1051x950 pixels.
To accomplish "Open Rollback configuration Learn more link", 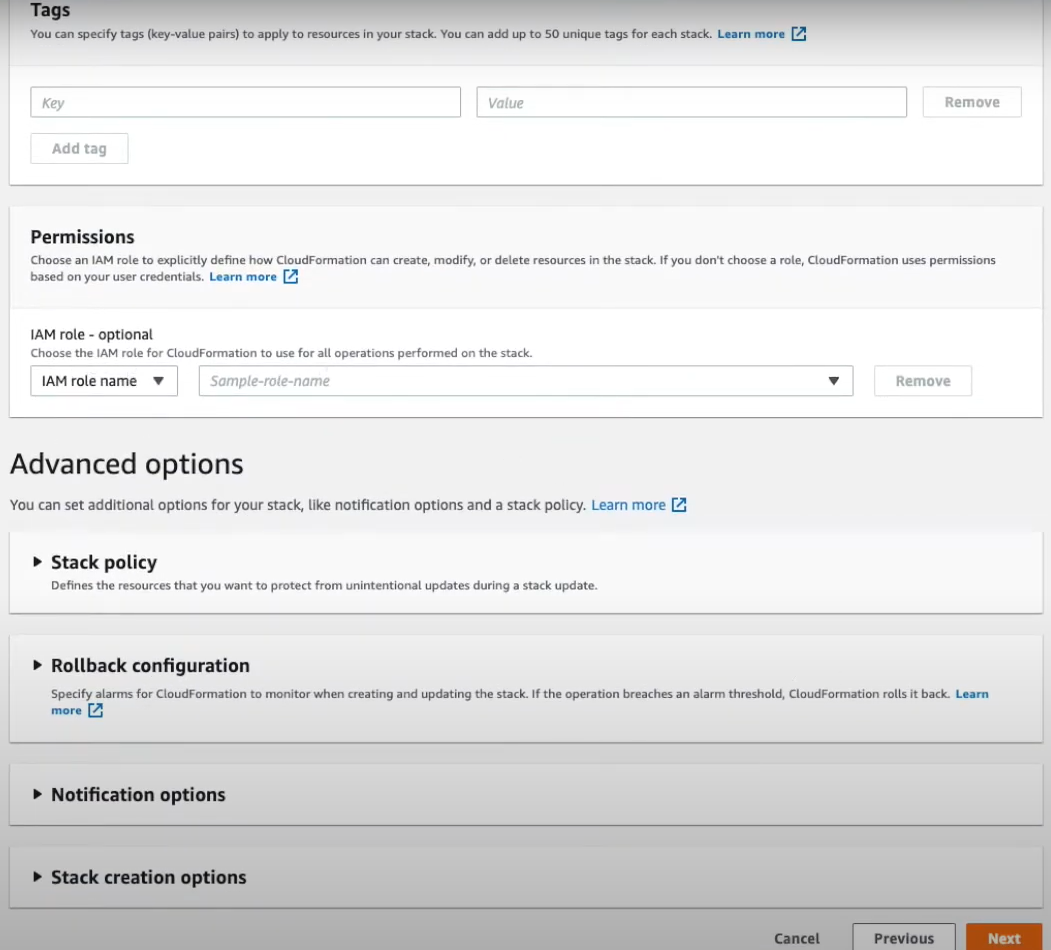I will click(971, 694).
